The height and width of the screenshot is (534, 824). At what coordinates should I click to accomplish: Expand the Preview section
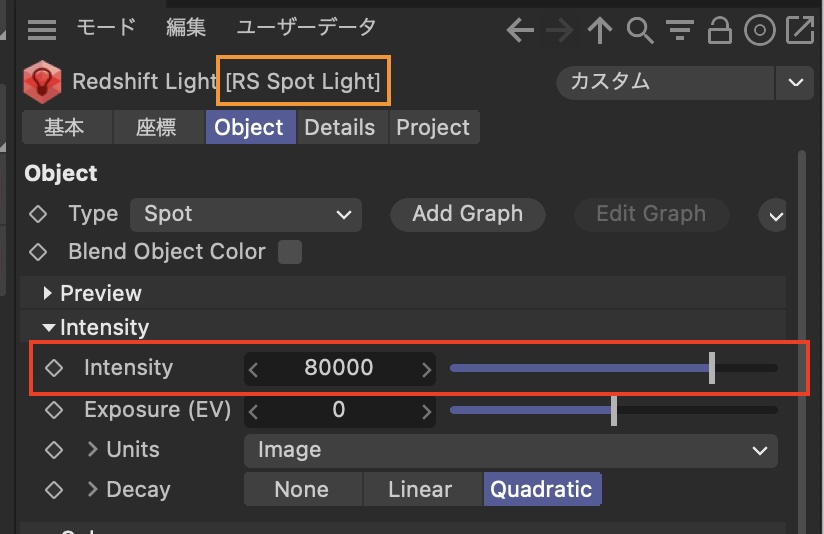coord(48,293)
